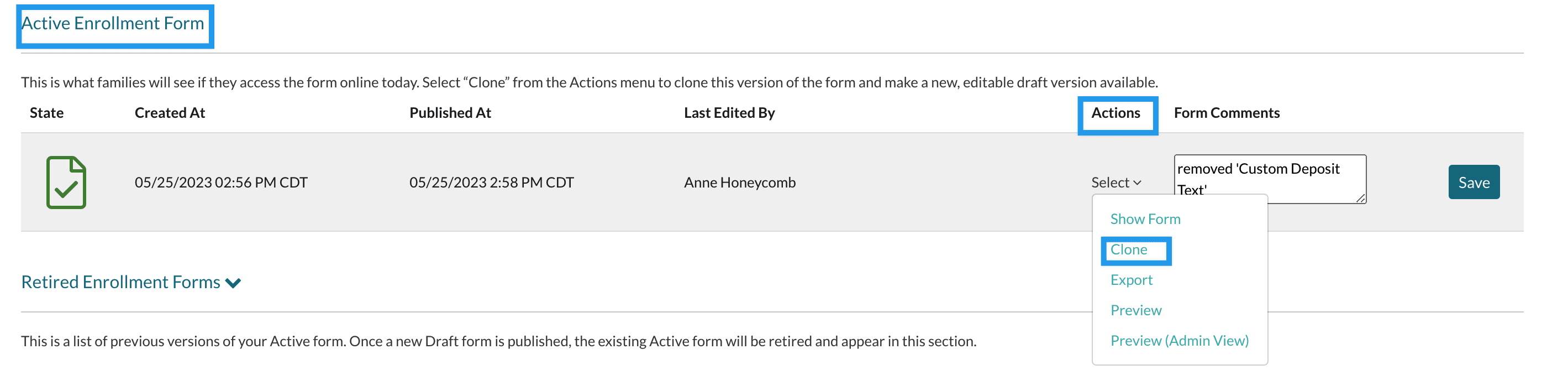The image size is (1568, 375).
Task: Click the Anne Honeycomb editor name
Action: click(x=740, y=183)
